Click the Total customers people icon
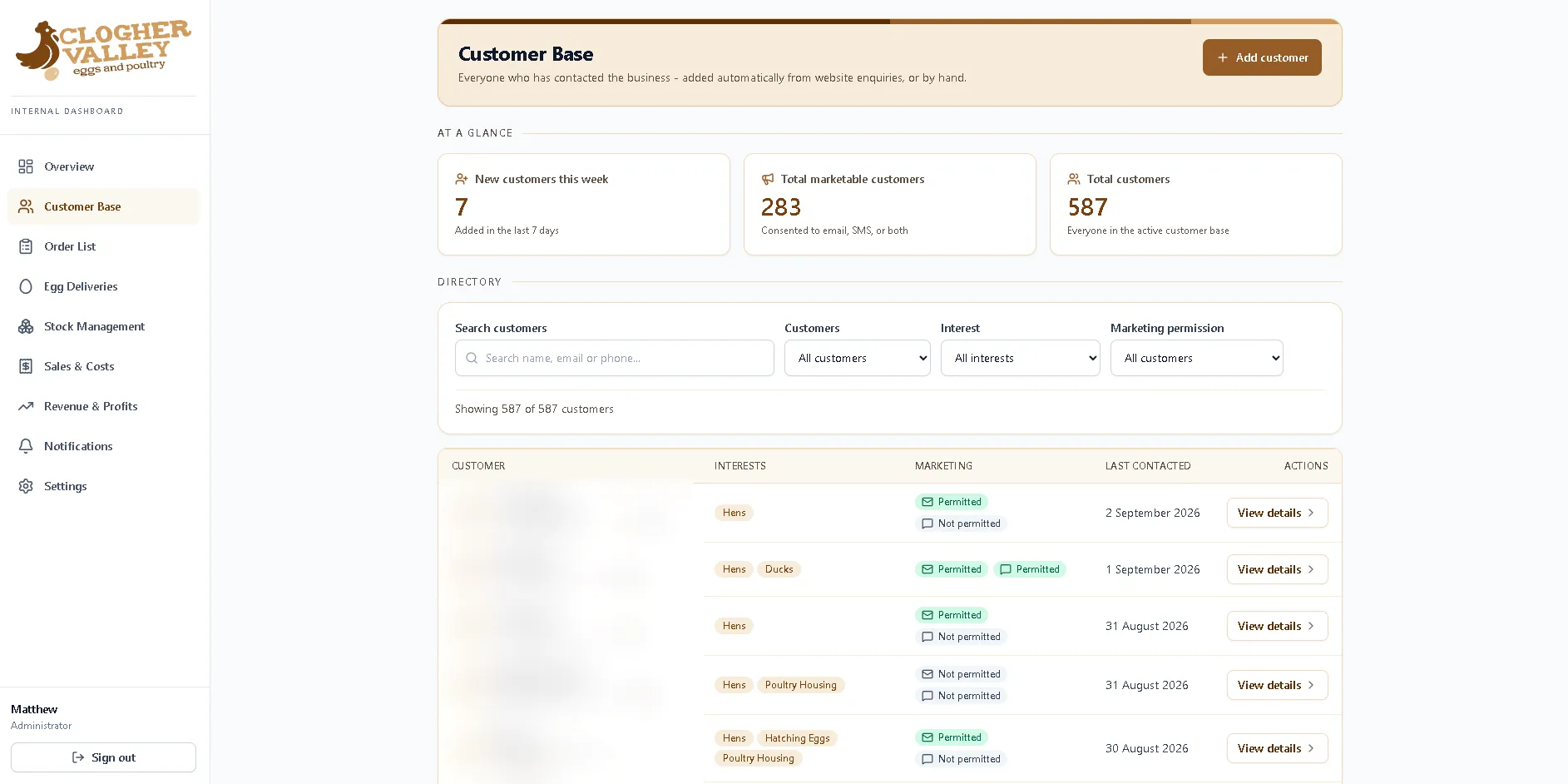 pos(1074,179)
